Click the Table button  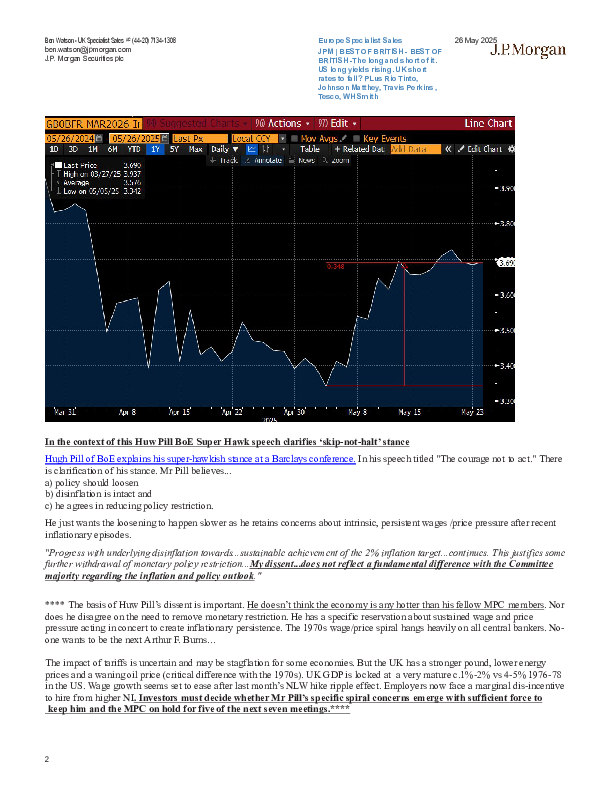pyautogui.click(x=310, y=149)
